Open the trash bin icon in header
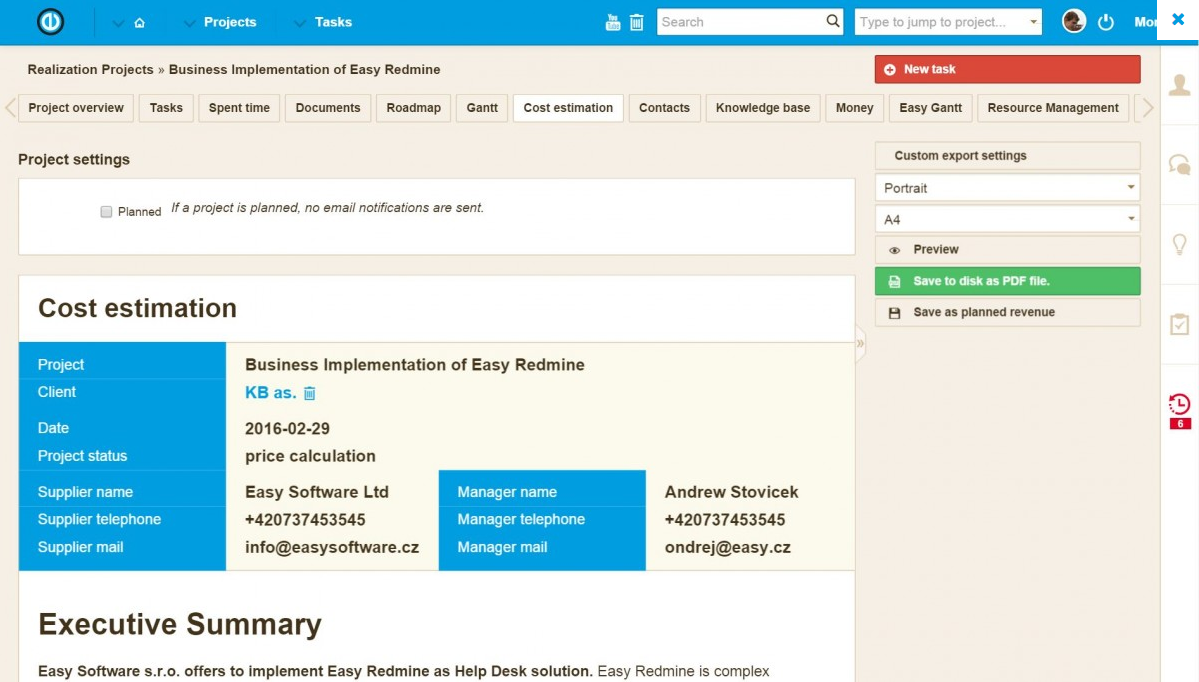This screenshot has width=1199, height=682. point(636,22)
